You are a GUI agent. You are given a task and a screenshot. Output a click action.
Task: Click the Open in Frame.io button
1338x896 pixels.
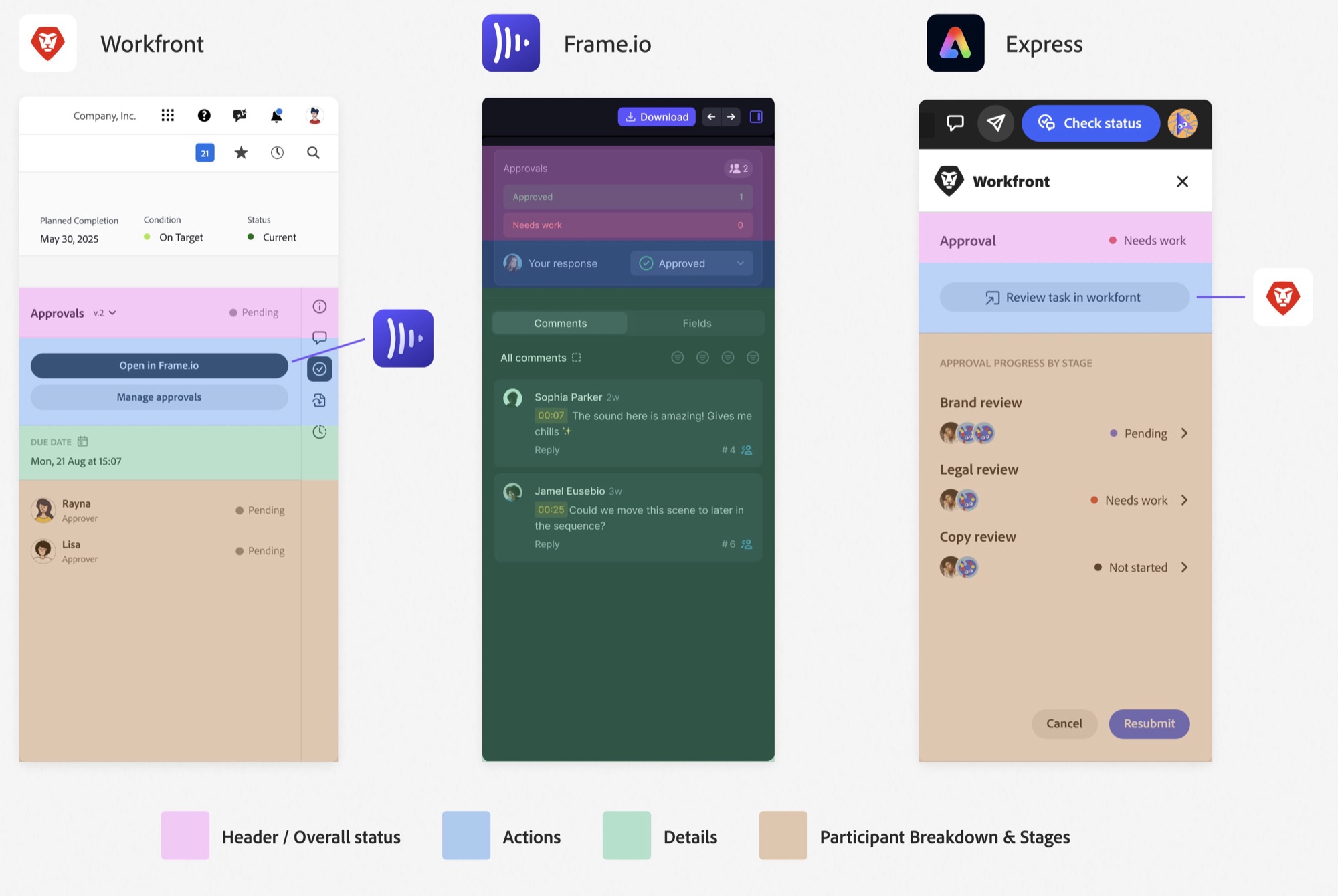click(159, 366)
